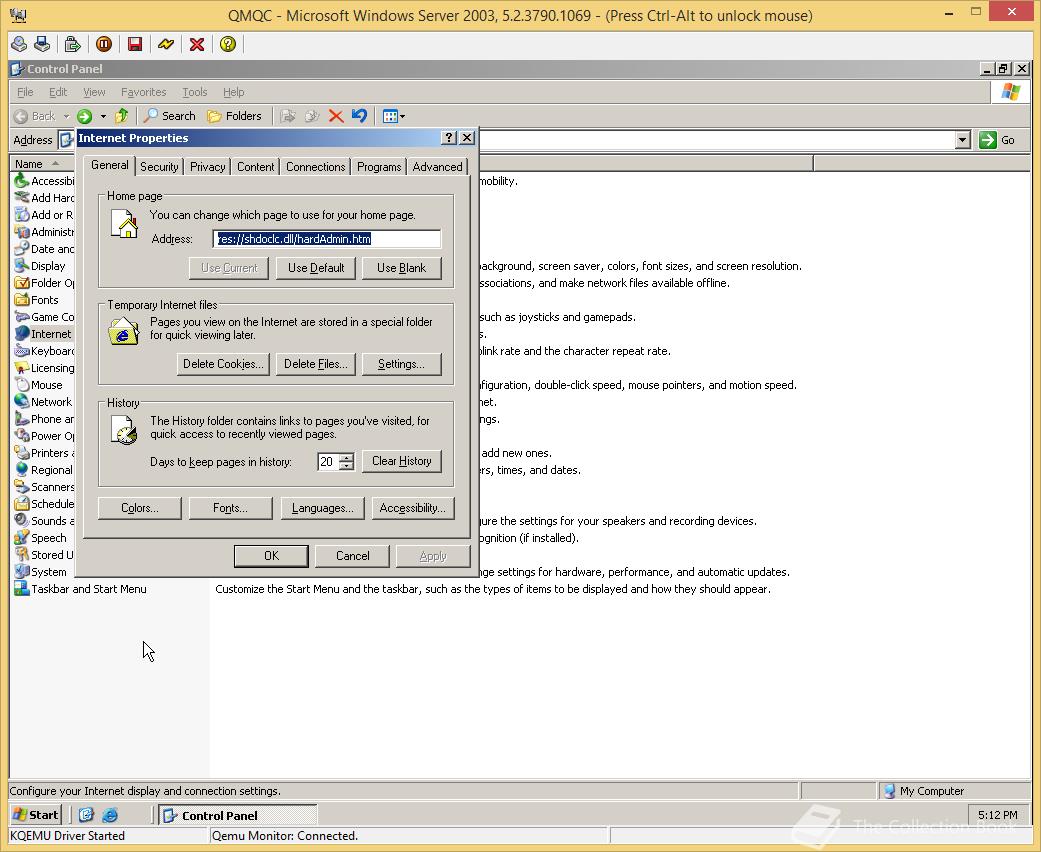The height and width of the screenshot is (852, 1041).
Task: Open the yellow question-mark help icon
Action: (x=228, y=44)
